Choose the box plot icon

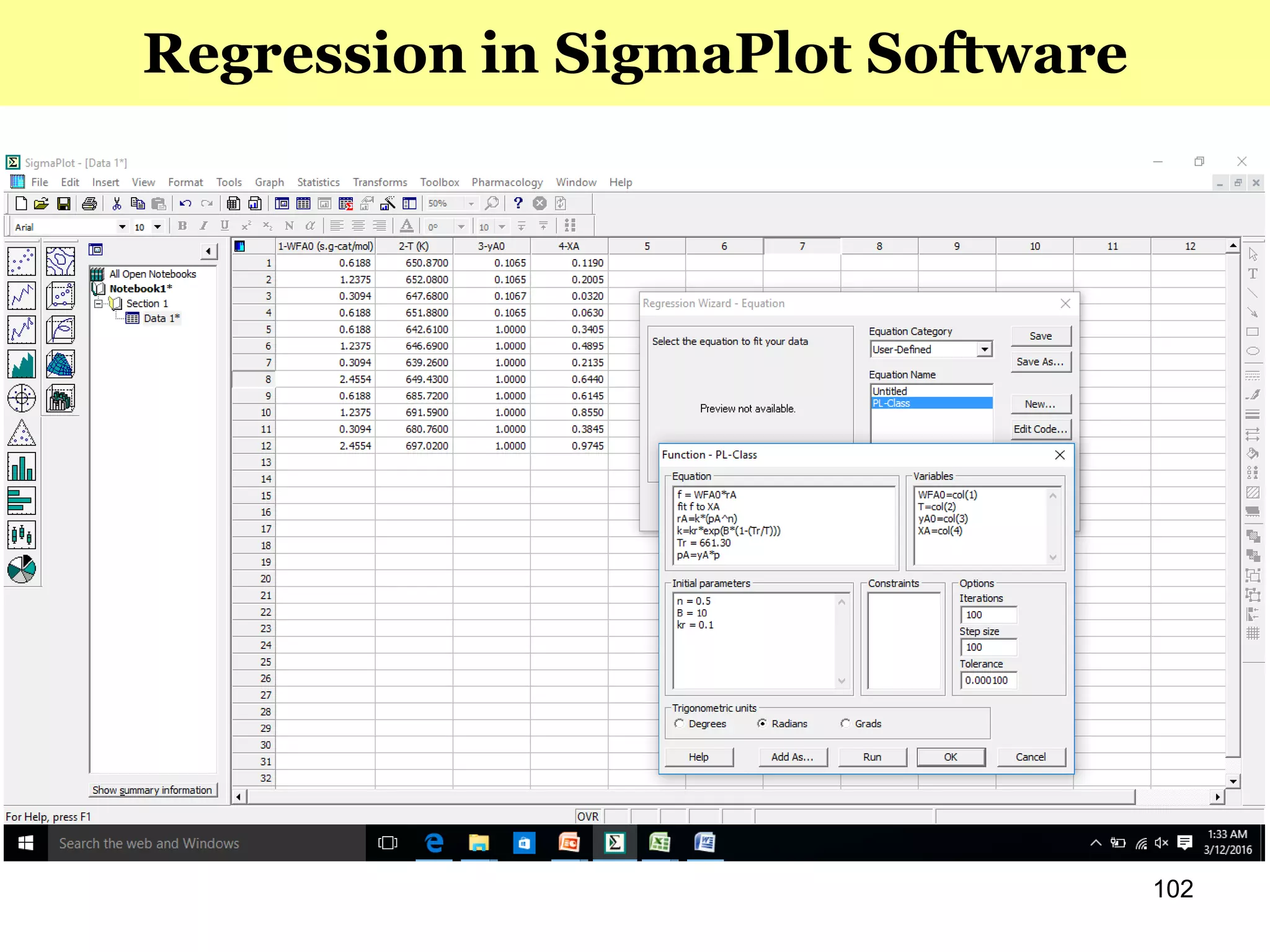(22, 535)
